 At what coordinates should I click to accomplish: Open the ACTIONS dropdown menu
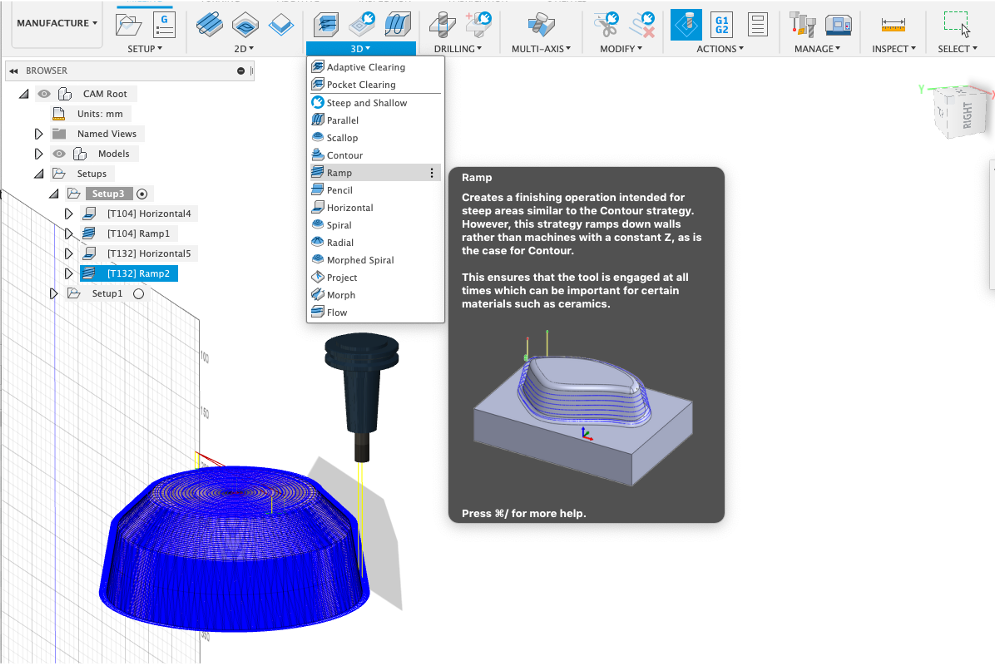720,48
